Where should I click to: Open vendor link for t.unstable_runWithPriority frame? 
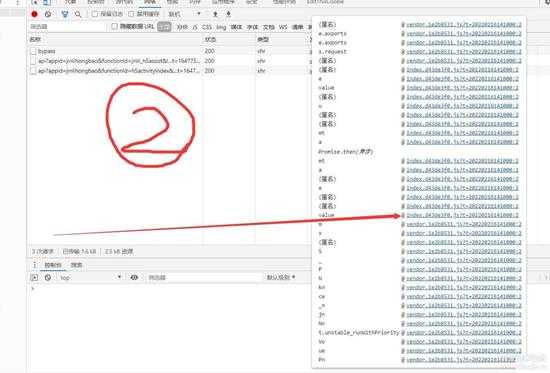pyautogui.click(x=464, y=333)
